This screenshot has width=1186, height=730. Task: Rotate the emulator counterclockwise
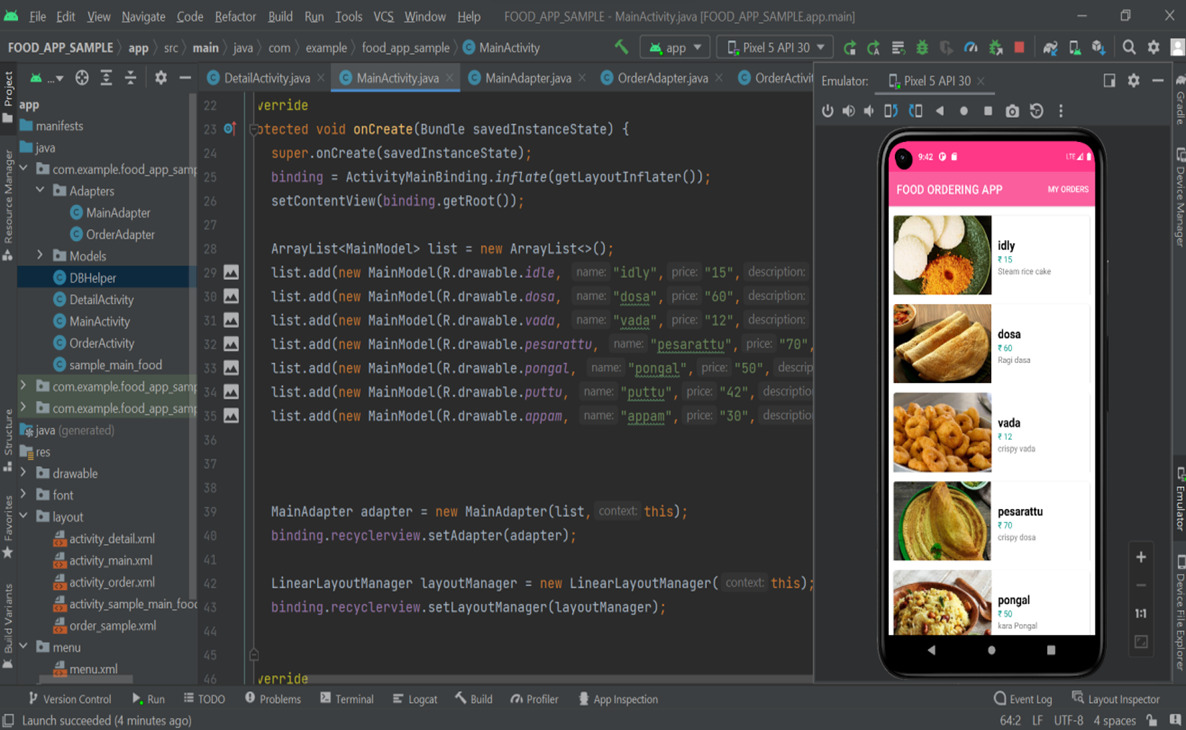pos(891,111)
